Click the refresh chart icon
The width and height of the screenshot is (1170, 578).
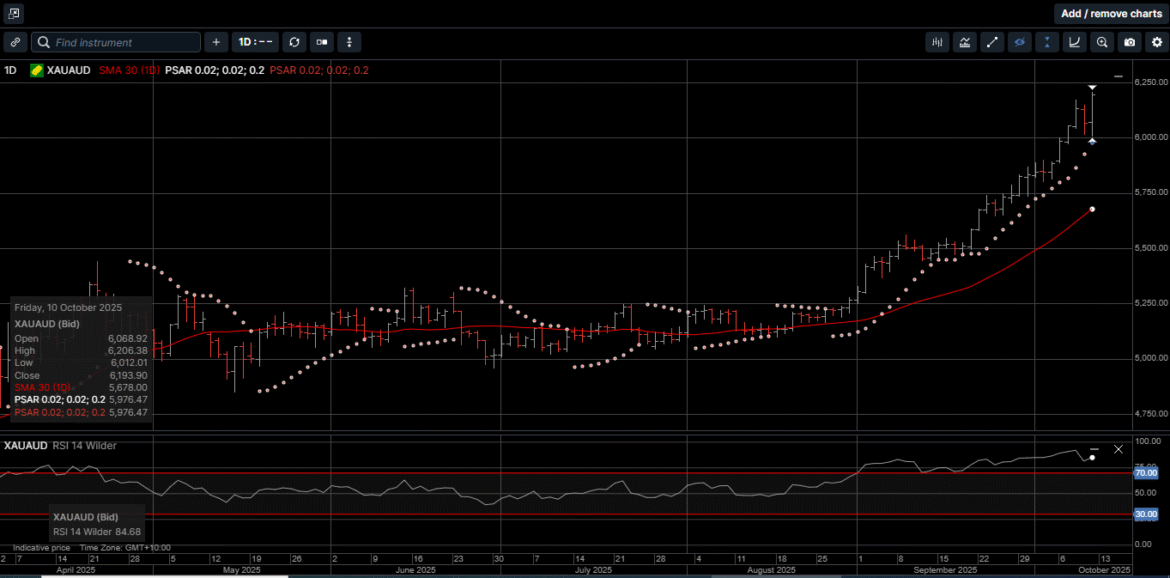[x=294, y=42]
